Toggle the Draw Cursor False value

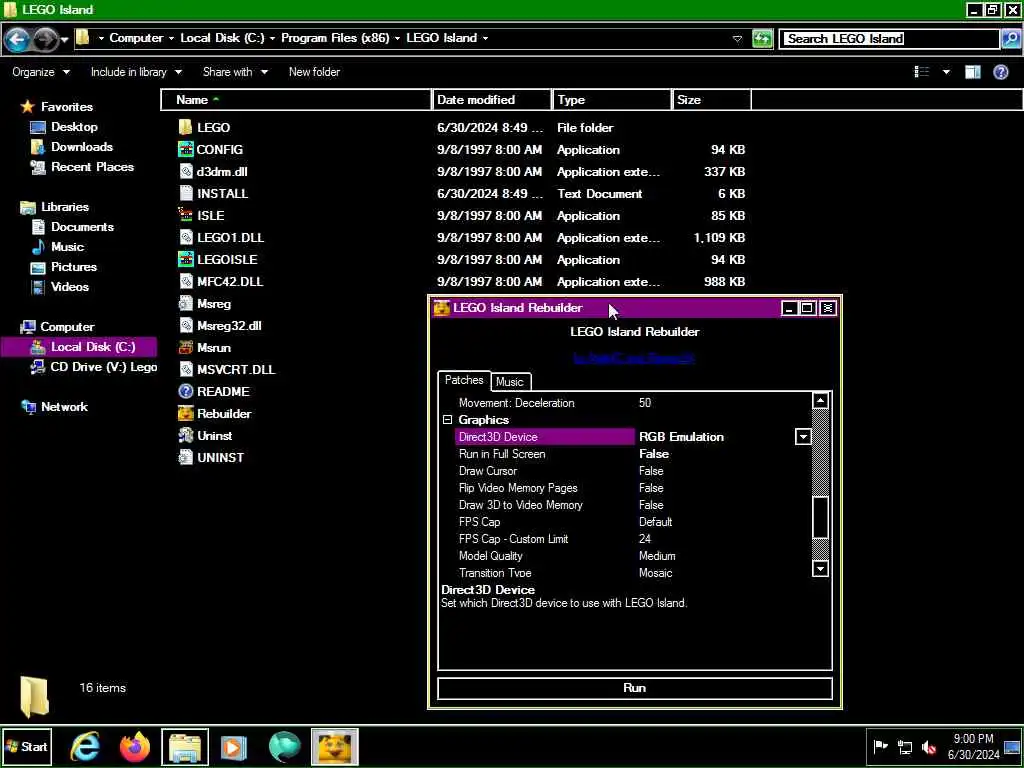coord(651,471)
